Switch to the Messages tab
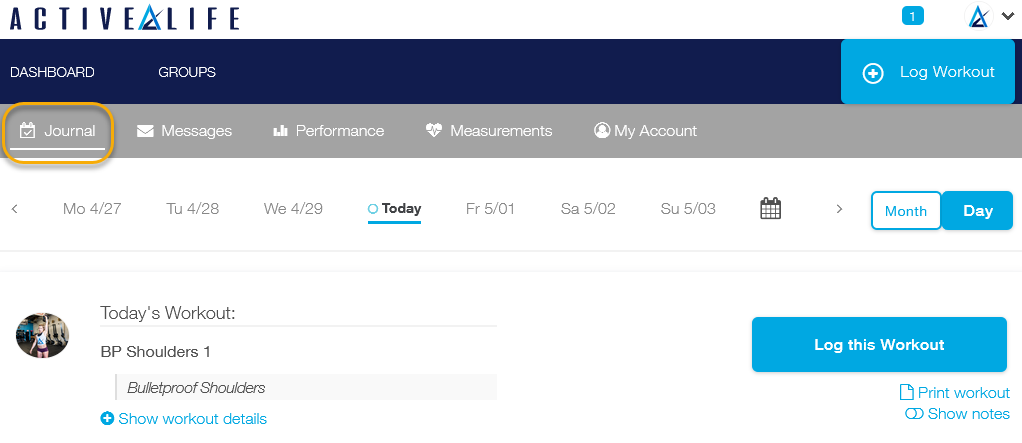1022x443 pixels. [x=184, y=131]
